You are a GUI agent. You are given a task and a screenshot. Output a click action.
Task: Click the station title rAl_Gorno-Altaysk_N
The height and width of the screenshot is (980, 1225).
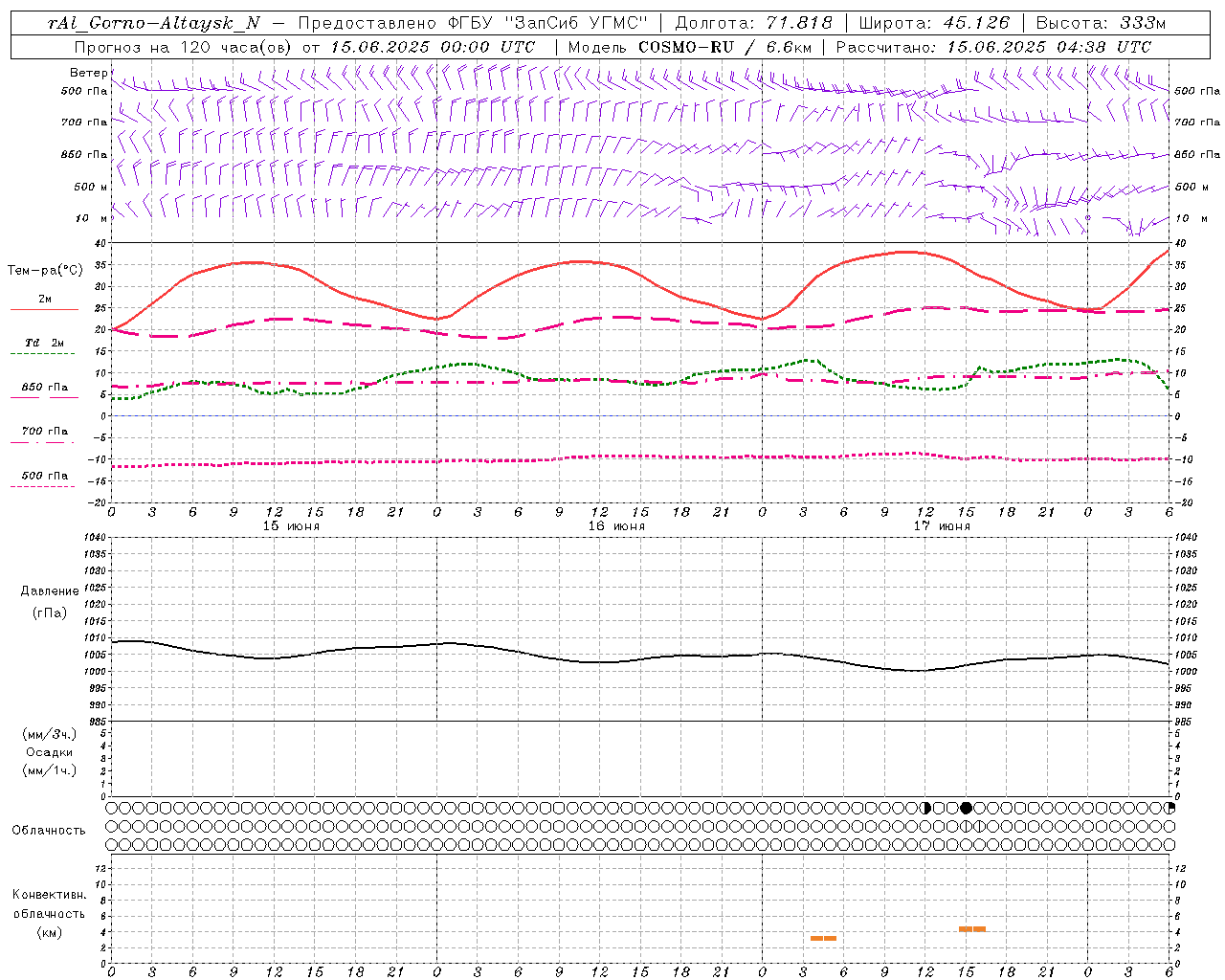[x=153, y=23]
